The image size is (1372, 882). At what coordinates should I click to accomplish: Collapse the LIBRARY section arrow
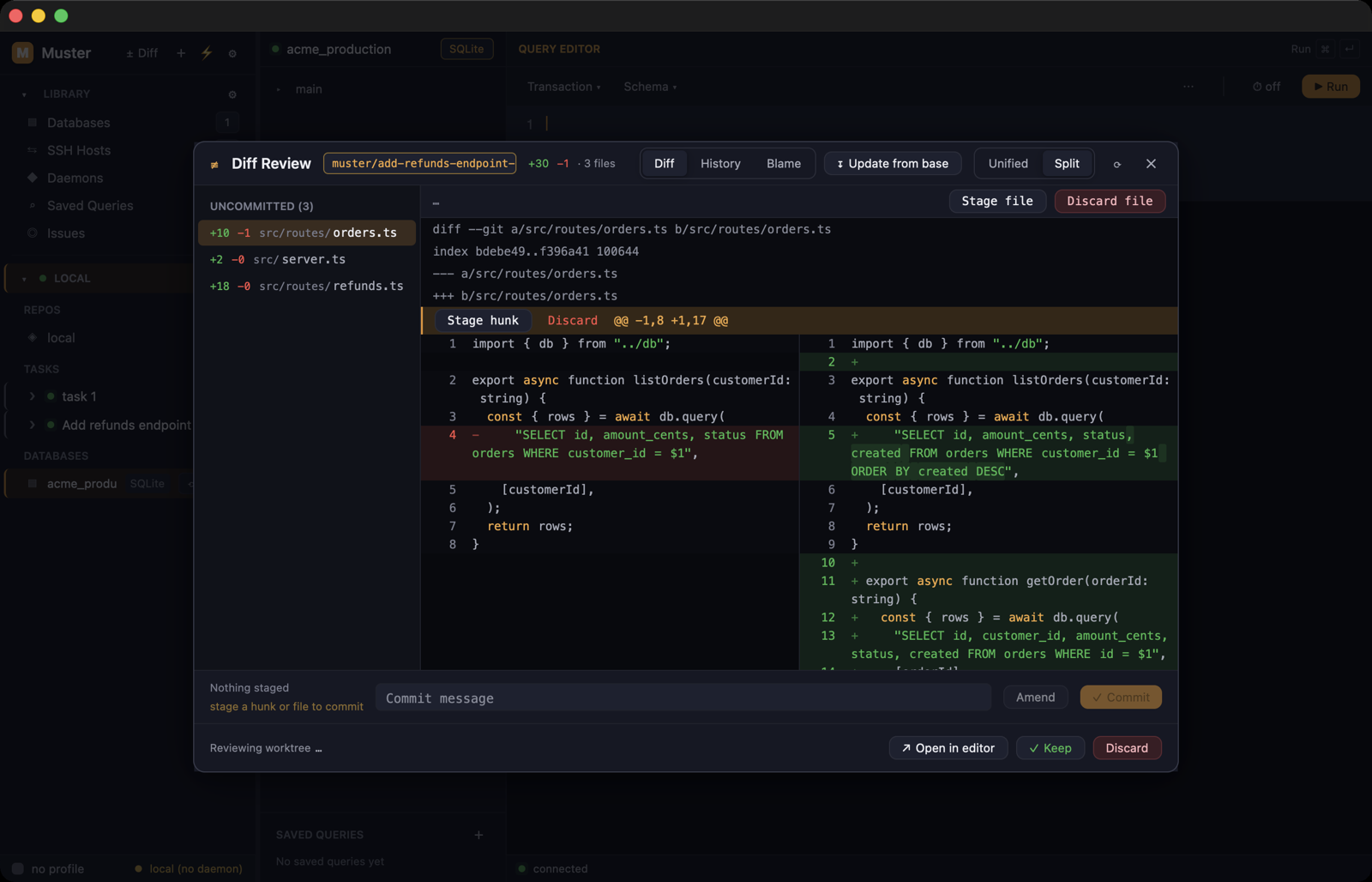point(24,94)
